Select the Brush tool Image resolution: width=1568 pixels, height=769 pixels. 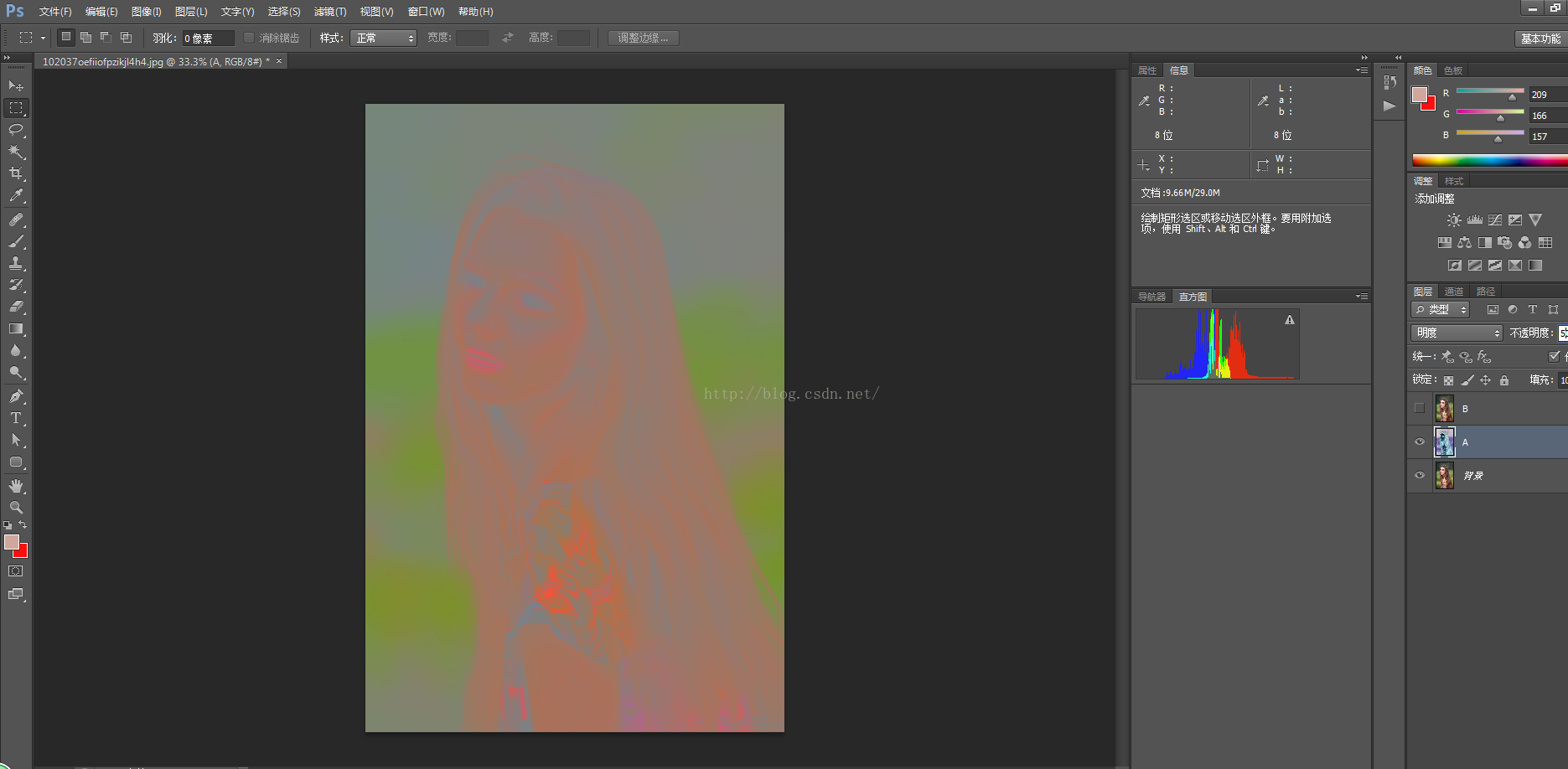coord(16,241)
